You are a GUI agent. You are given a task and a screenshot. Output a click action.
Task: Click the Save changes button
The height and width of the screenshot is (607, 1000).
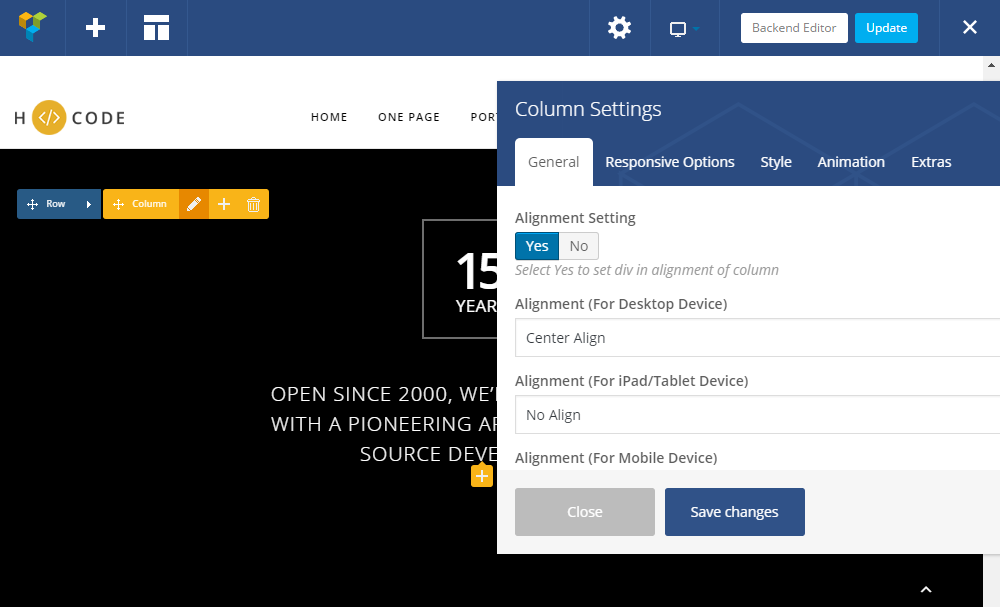734,511
